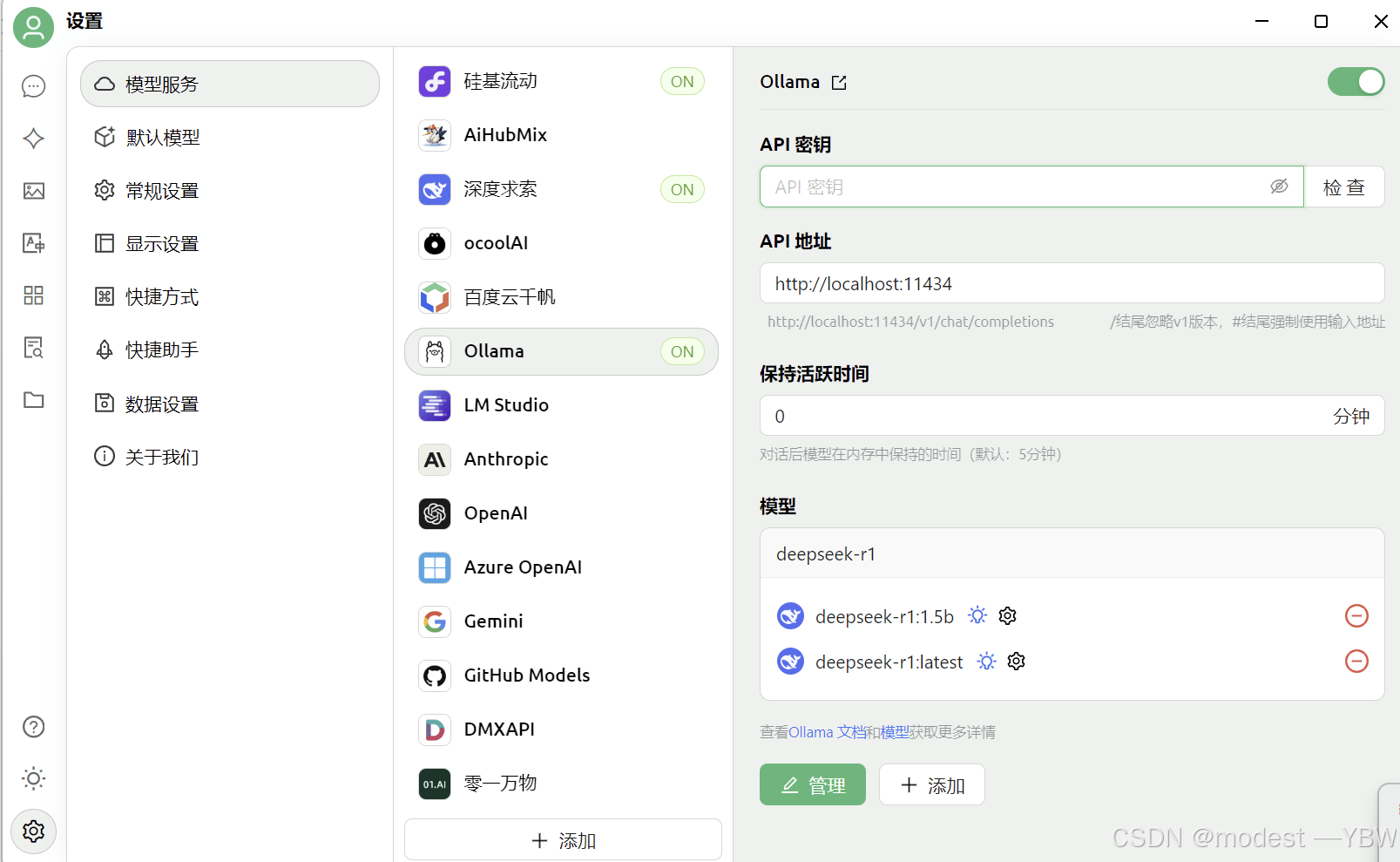Open 快捷方式 settings menu
1400x862 pixels.
(x=230, y=297)
